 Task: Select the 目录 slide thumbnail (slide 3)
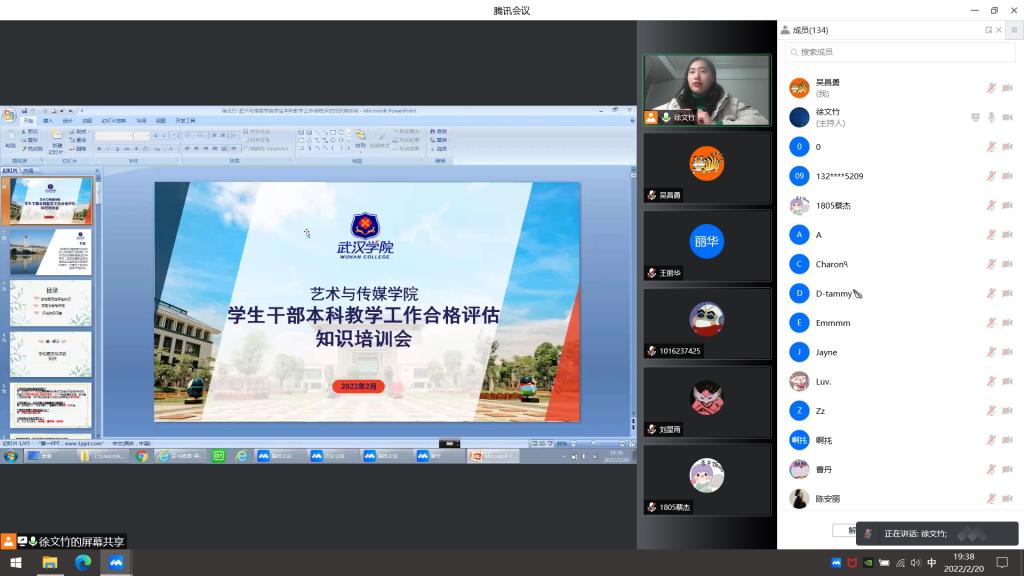(x=50, y=303)
